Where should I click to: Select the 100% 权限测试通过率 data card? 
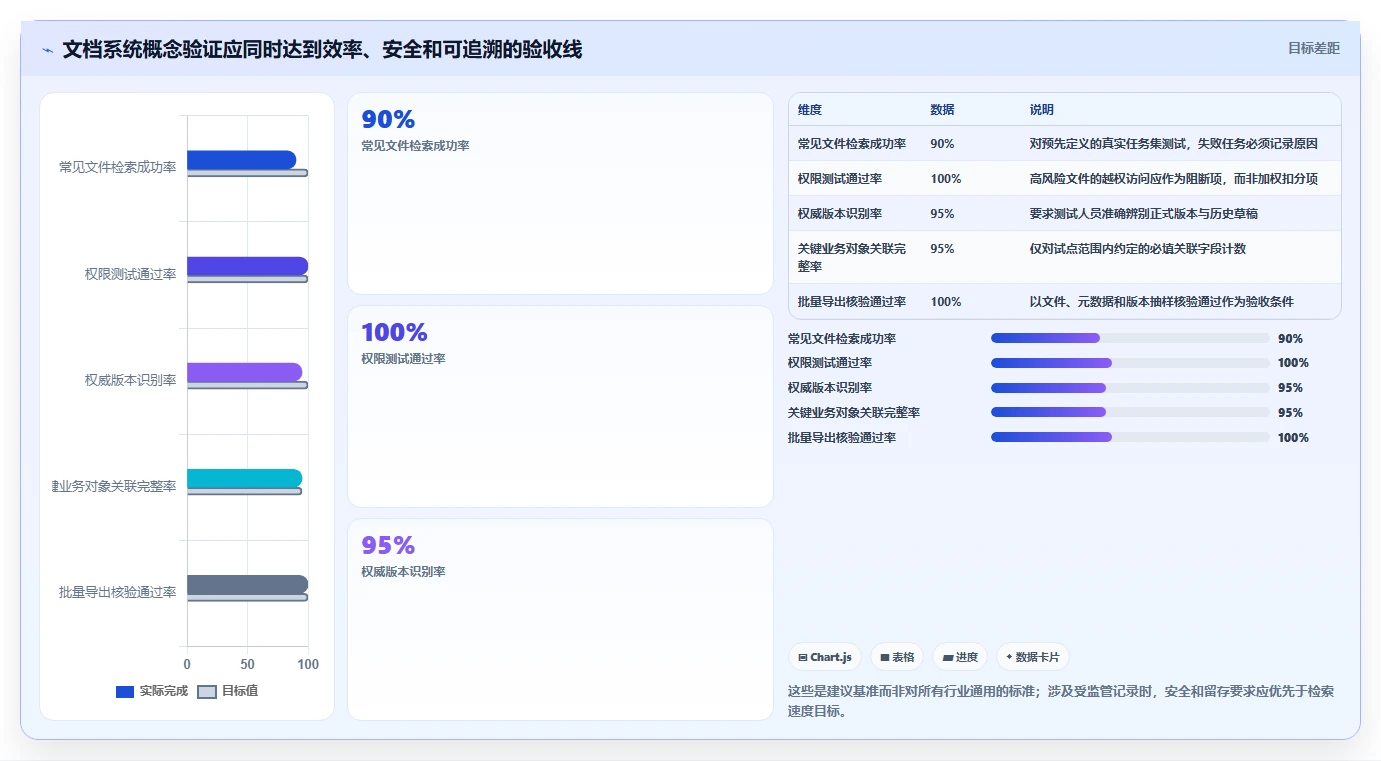click(560, 407)
